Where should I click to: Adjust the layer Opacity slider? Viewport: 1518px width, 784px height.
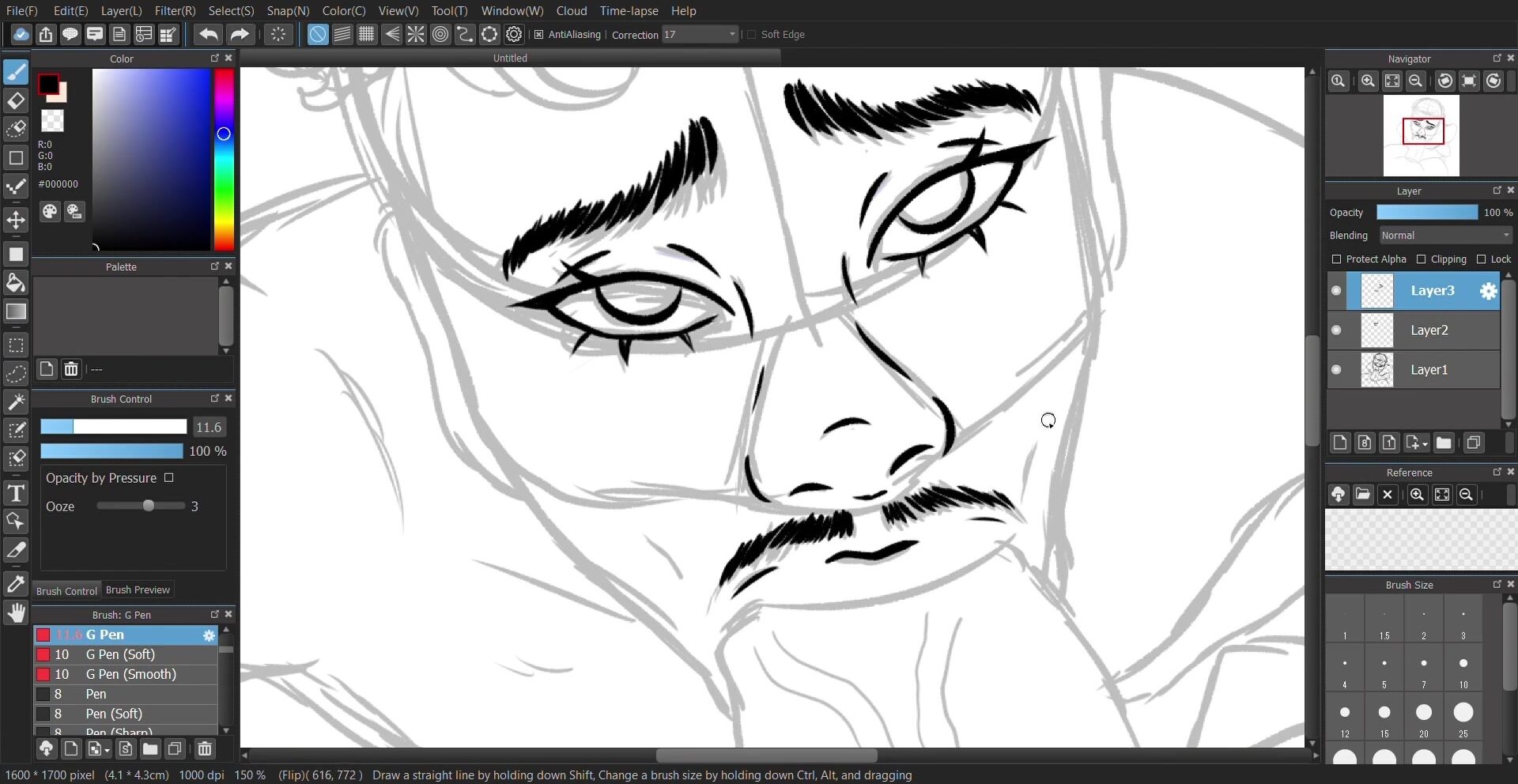(1426, 213)
